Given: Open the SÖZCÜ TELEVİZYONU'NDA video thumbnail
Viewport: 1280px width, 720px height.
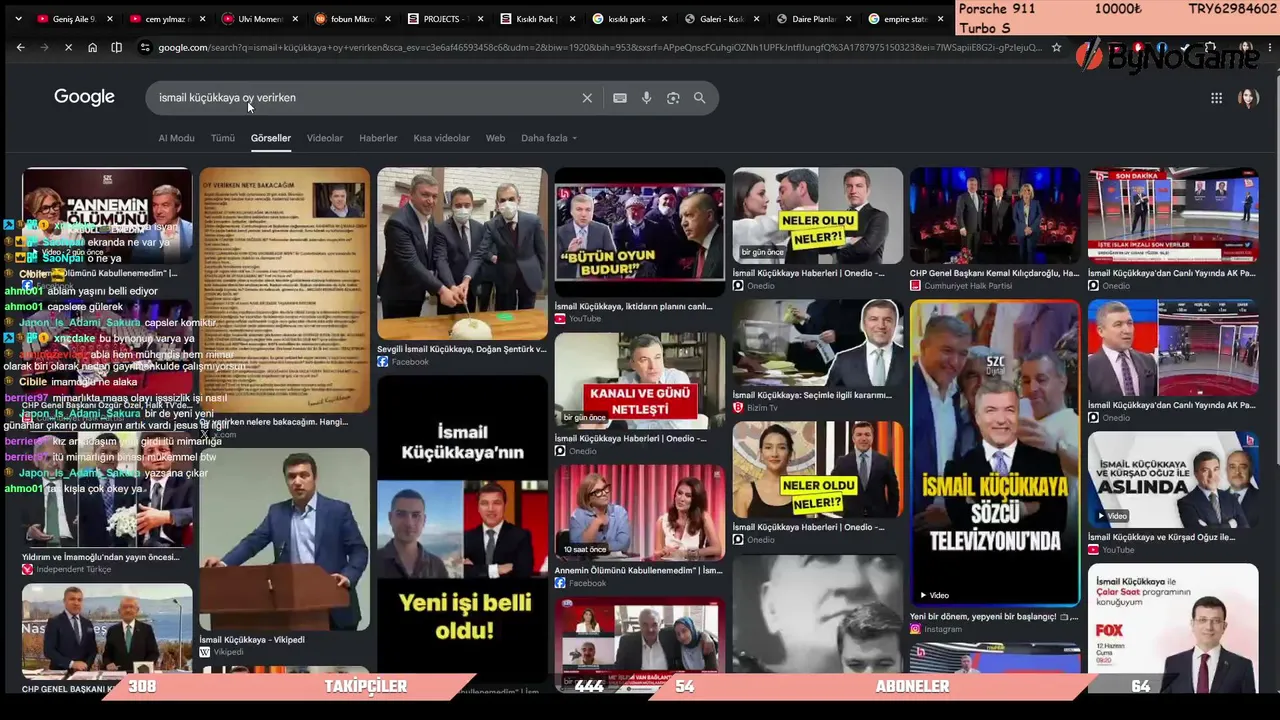Looking at the screenshot, I should pyautogui.click(x=995, y=453).
